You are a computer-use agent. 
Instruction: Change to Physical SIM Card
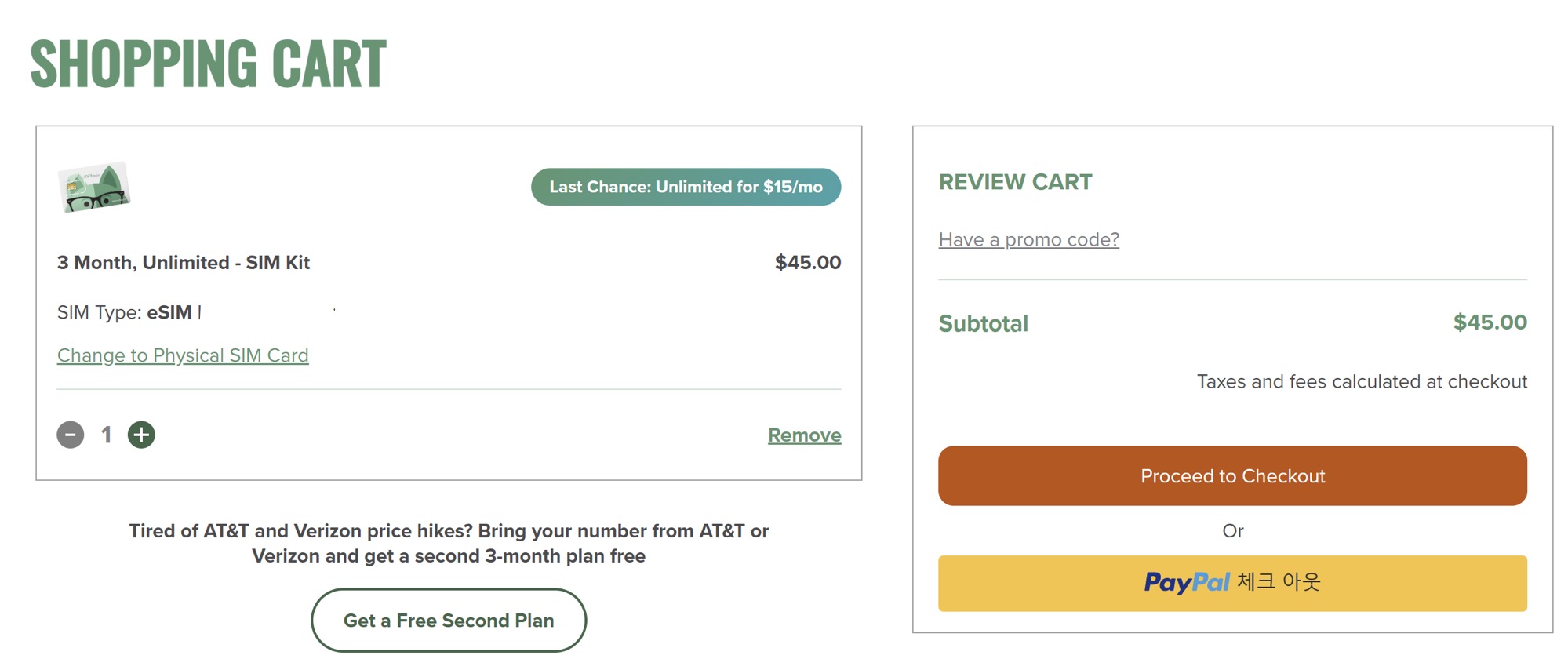pyautogui.click(x=183, y=355)
